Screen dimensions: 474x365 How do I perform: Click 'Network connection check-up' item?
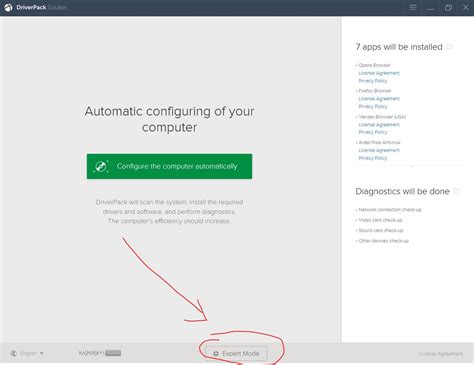click(x=390, y=210)
